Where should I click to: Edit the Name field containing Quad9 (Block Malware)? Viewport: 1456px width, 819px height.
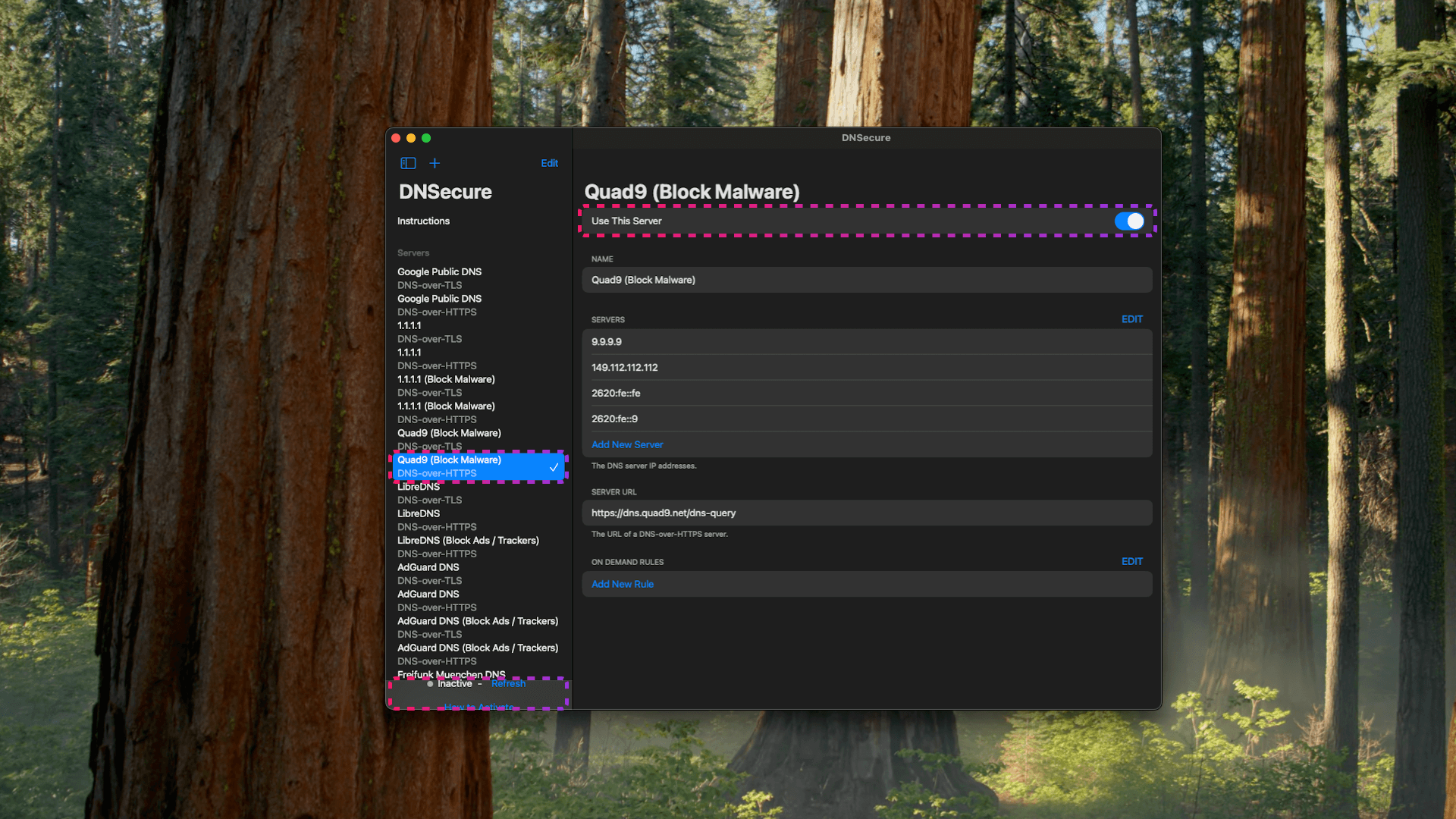coord(867,280)
